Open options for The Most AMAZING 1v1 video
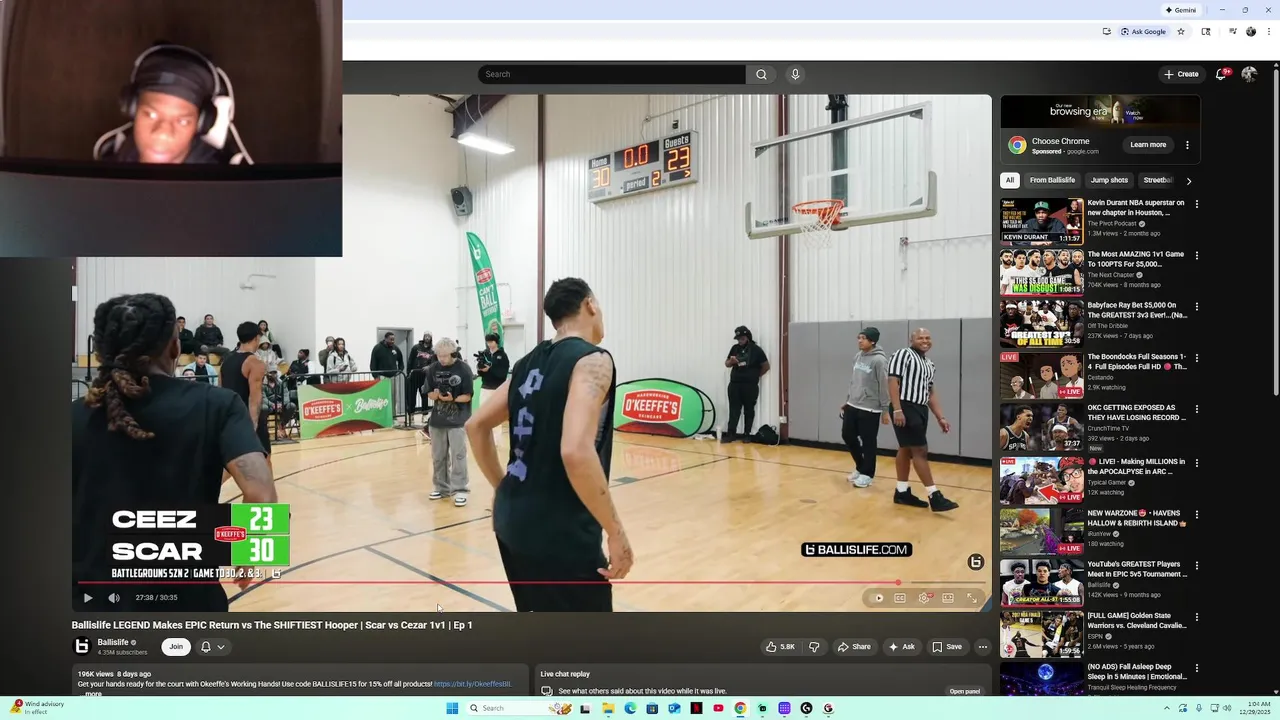The height and width of the screenshot is (720, 1280). [1196, 255]
